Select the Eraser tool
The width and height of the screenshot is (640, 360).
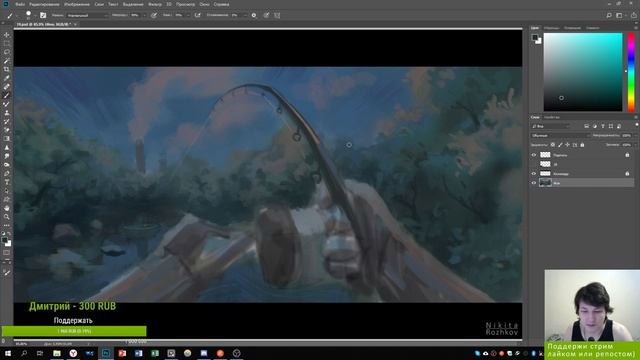(7, 130)
